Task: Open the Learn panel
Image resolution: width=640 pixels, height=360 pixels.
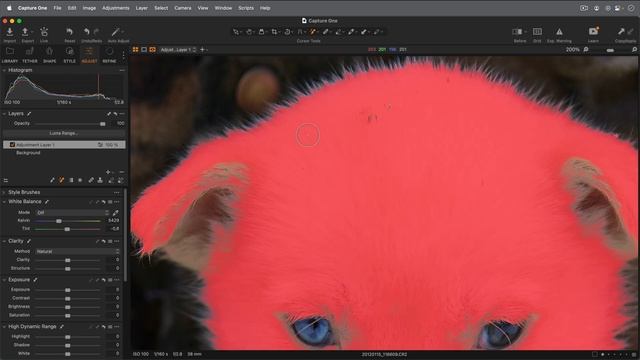Action: tap(593, 31)
